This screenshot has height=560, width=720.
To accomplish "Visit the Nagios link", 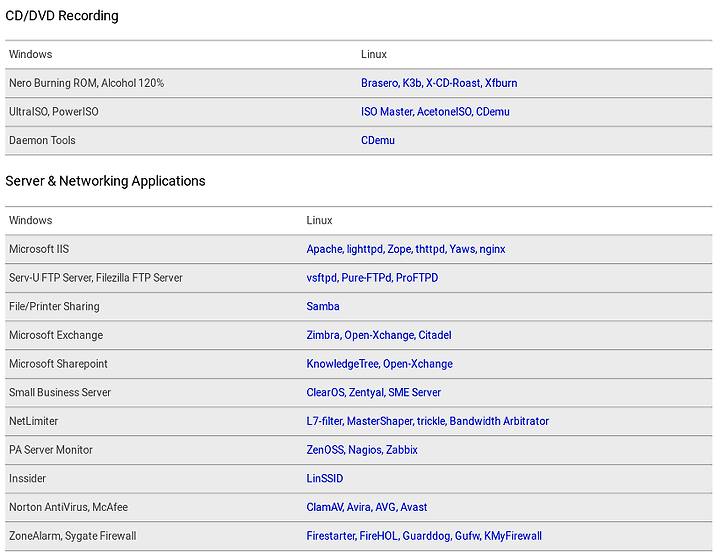I will 365,450.
